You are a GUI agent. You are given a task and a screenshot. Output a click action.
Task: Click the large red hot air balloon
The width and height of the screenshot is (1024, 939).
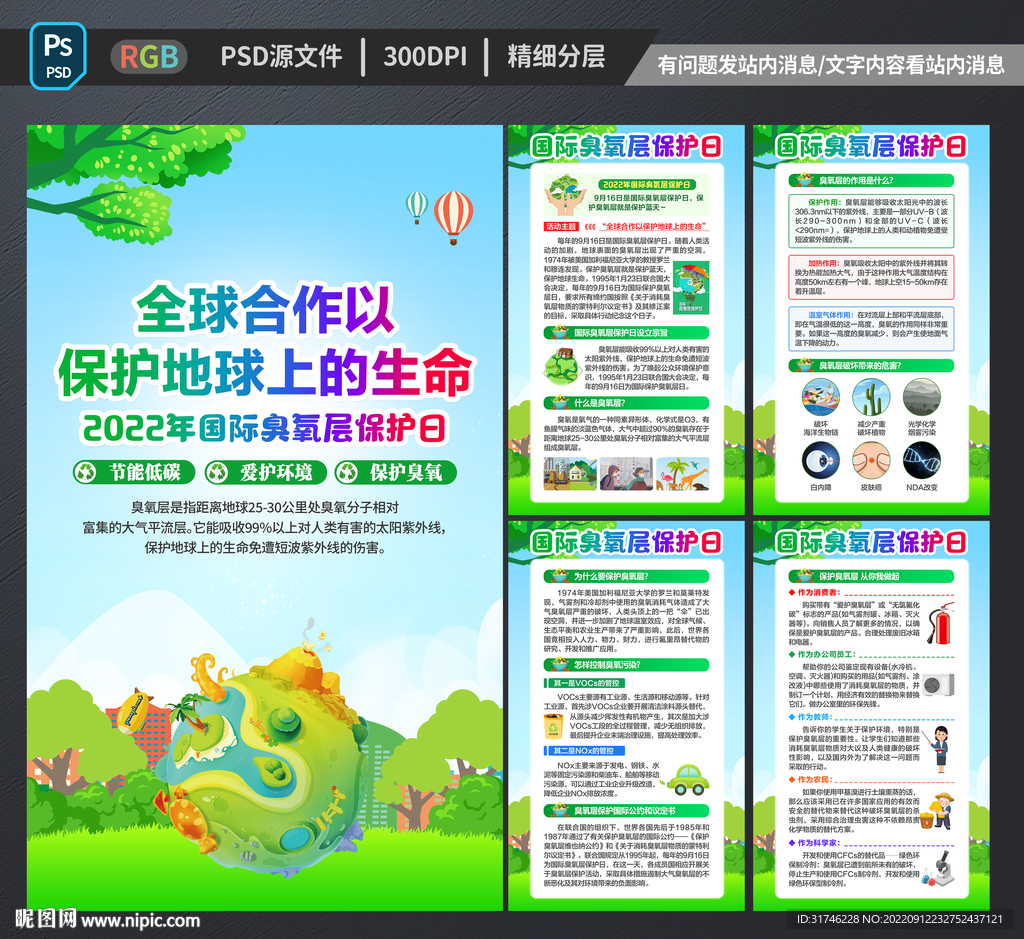[453, 217]
